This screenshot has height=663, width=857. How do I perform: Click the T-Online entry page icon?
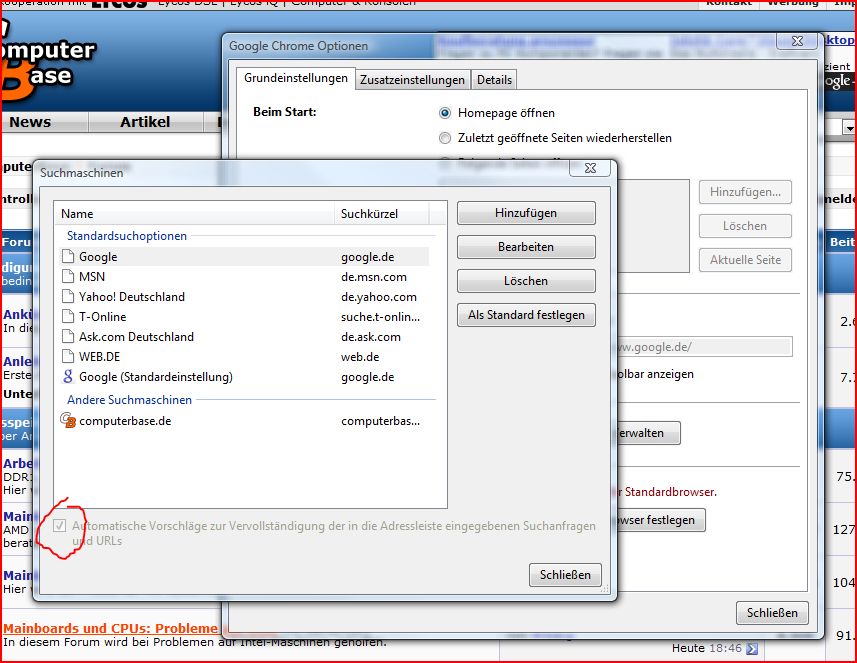[68, 316]
